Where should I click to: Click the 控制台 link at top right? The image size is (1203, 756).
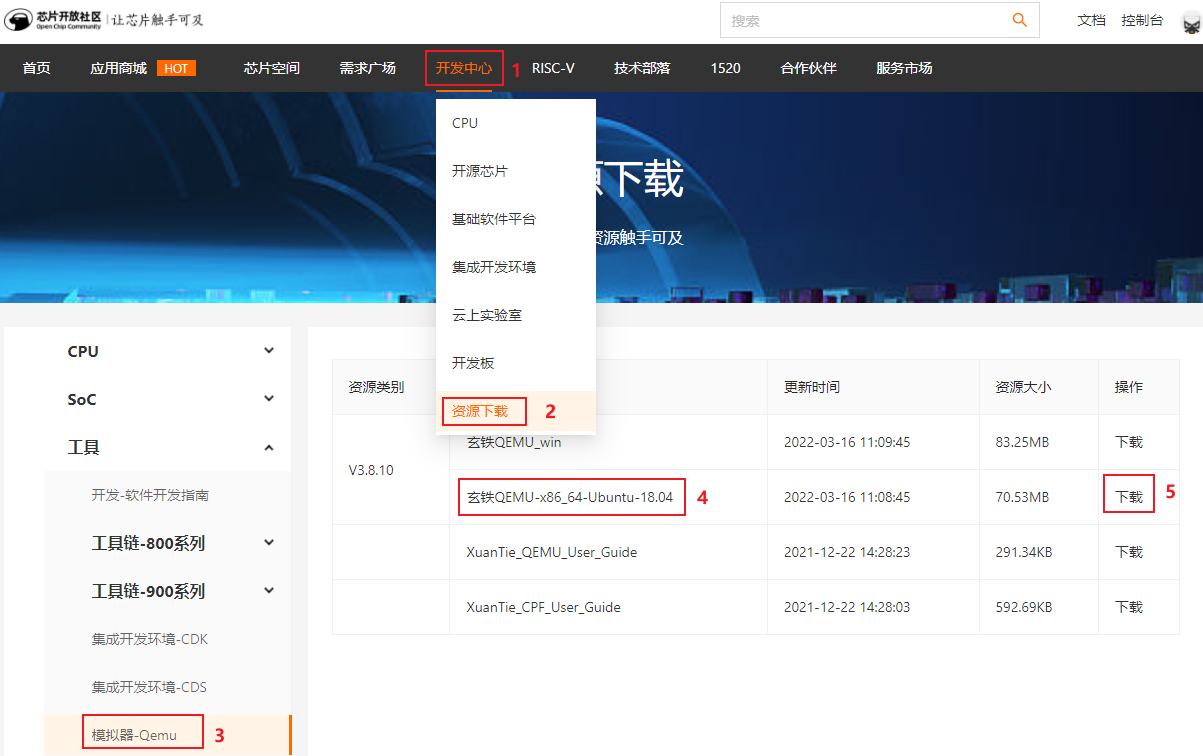[x=1142, y=20]
